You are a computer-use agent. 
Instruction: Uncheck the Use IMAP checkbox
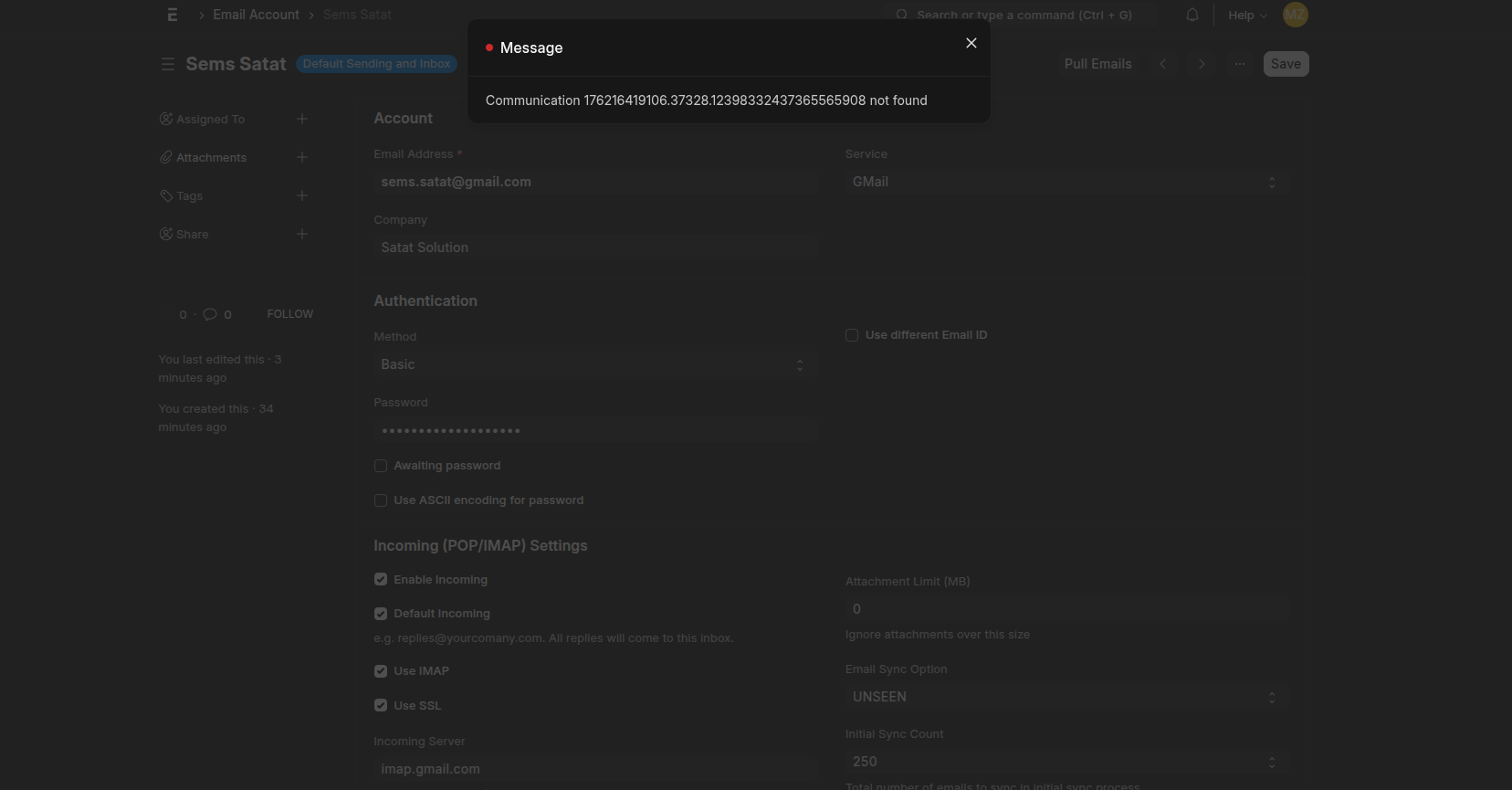pos(381,671)
